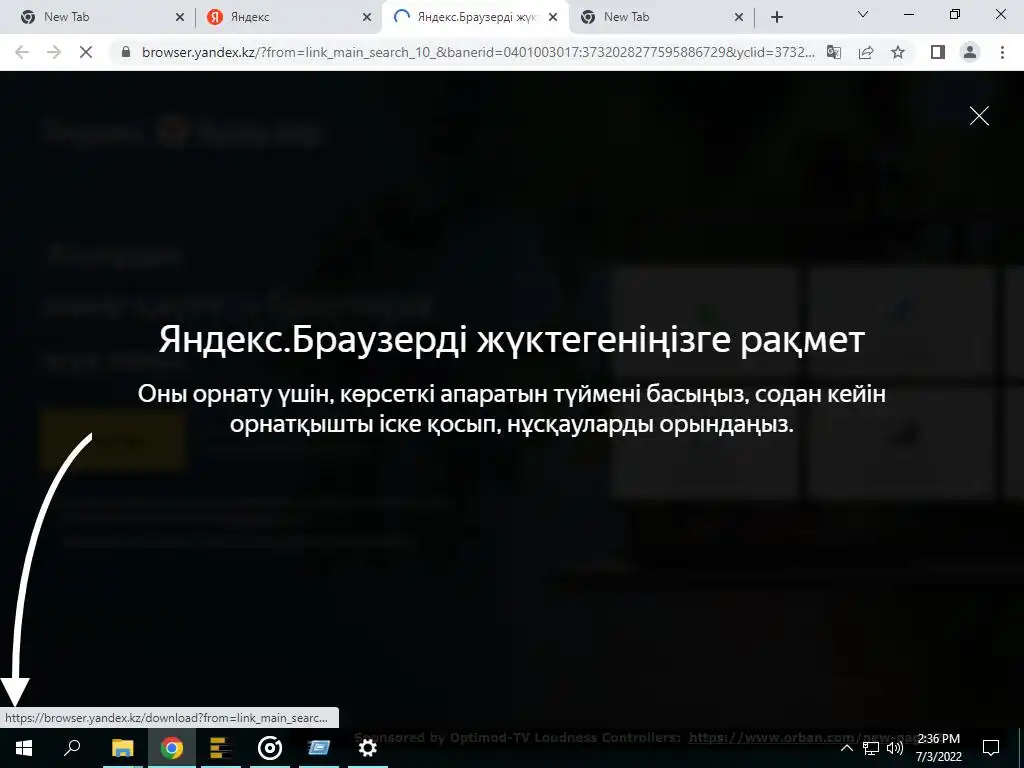This screenshot has height=768, width=1024.
Task: Close the download thank-you overlay
Action: (x=979, y=116)
